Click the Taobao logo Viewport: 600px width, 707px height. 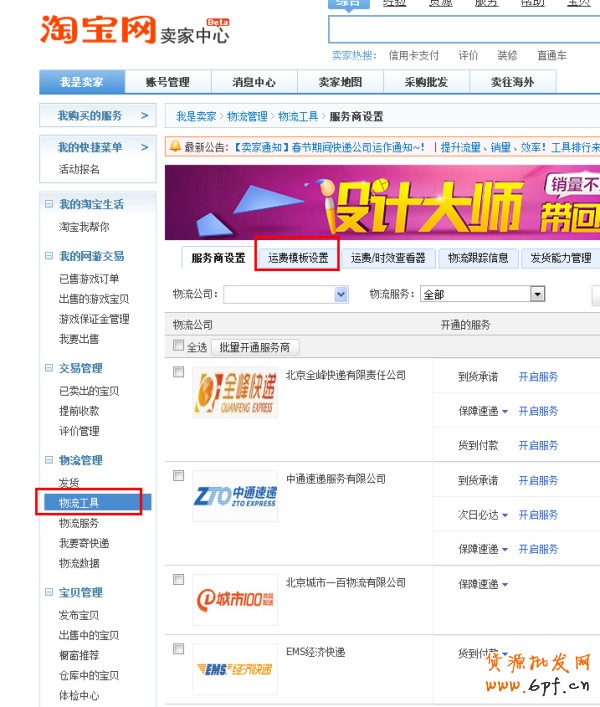98,30
